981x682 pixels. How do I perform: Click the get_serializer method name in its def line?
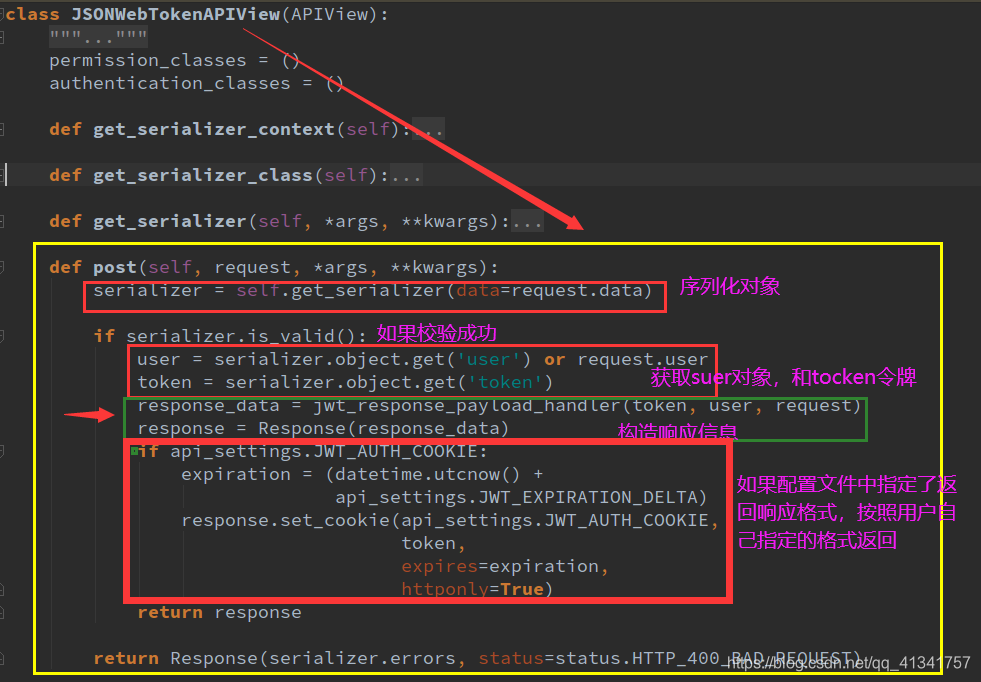[x=170, y=221]
